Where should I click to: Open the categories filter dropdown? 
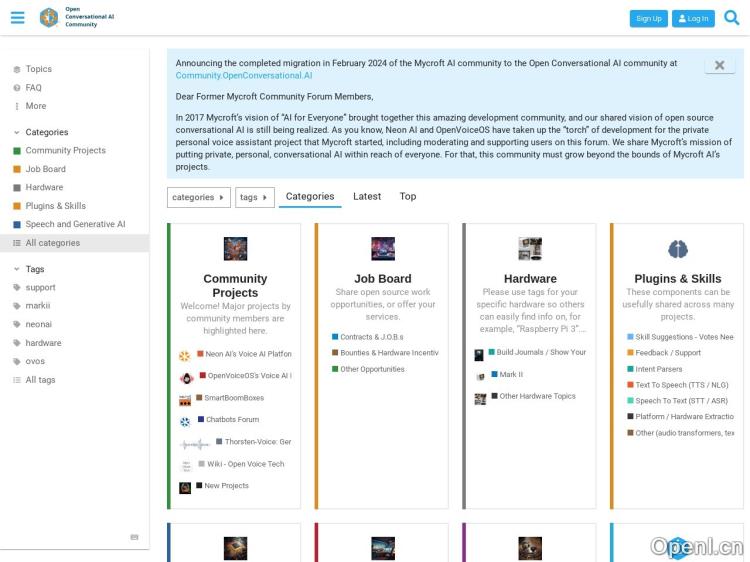coord(198,197)
